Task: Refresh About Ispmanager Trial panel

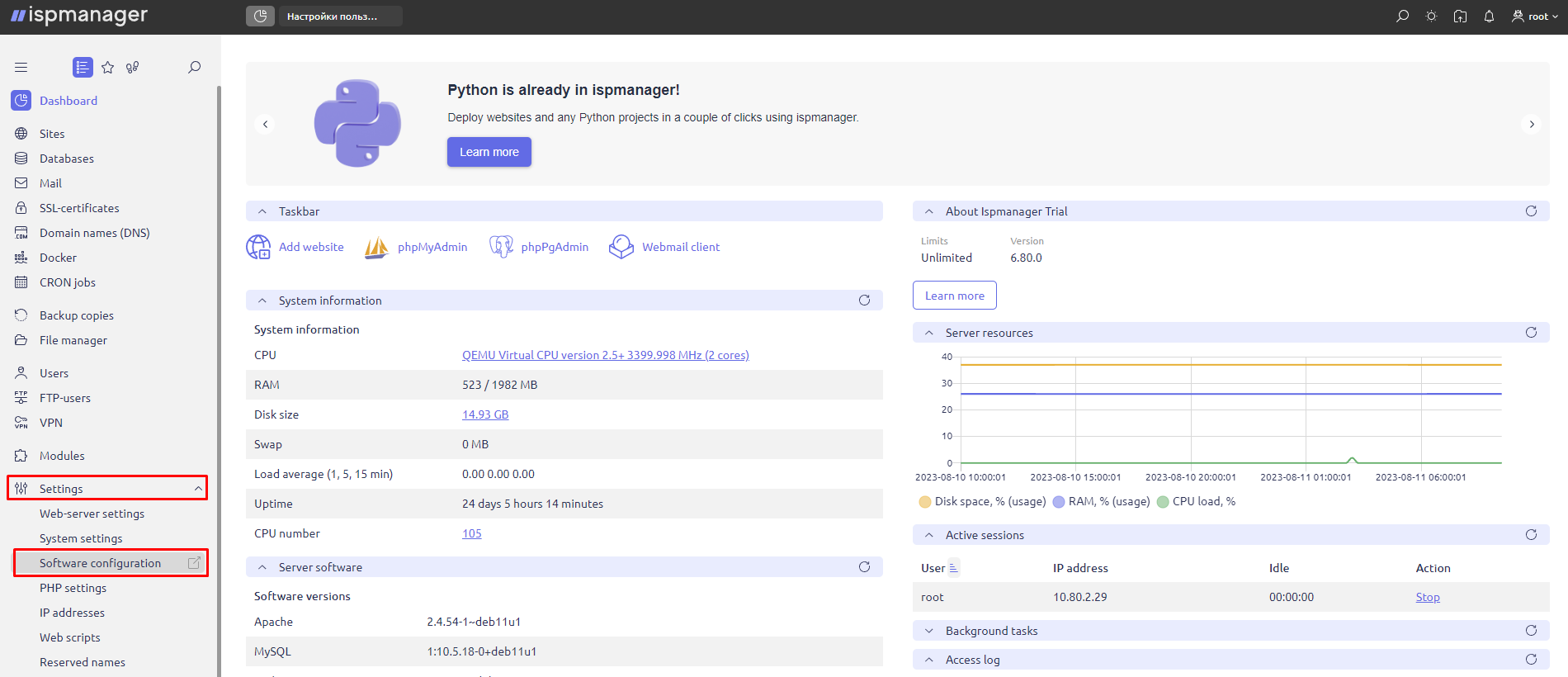Action: [1531, 211]
